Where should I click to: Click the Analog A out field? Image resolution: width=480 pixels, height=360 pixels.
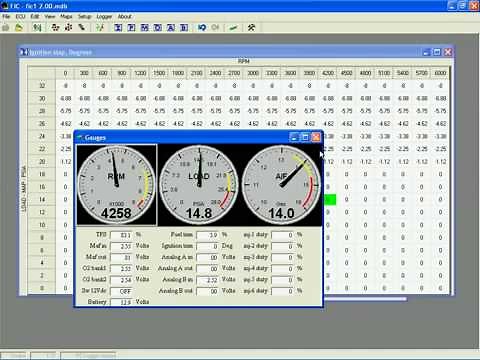tap(208, 269)
